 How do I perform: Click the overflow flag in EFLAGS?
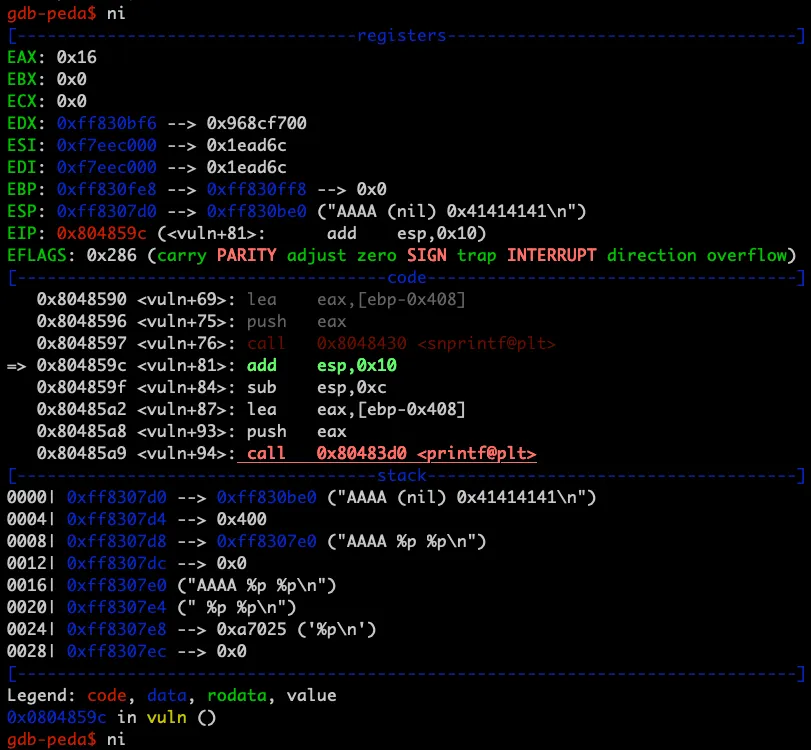(x=746, y=256)
